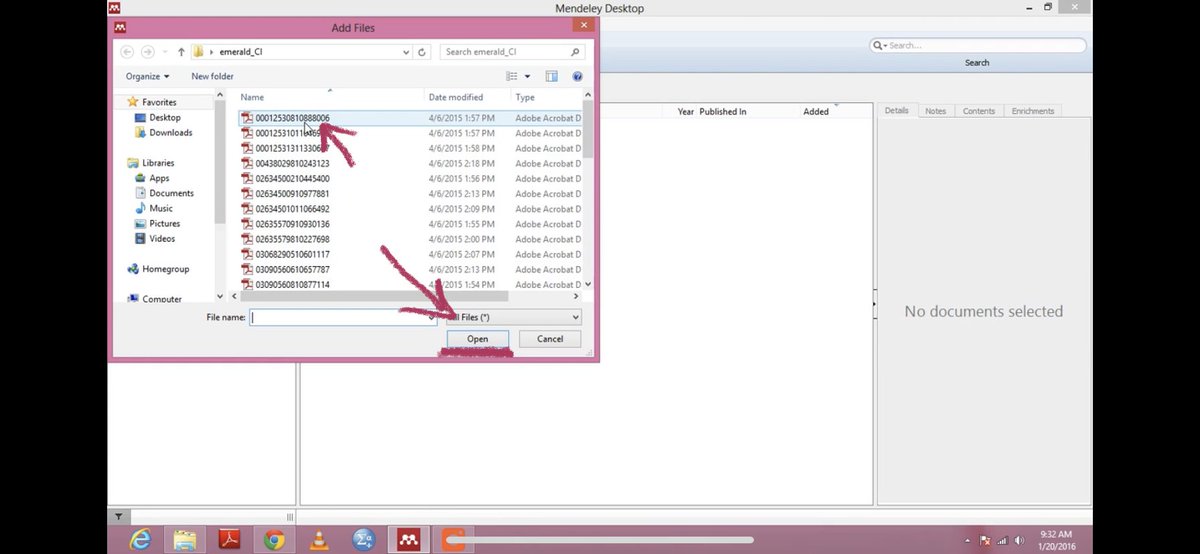Launch Internet Explorer from the taskbar
Screen dimensions: 1200x554
coord(140,540)
